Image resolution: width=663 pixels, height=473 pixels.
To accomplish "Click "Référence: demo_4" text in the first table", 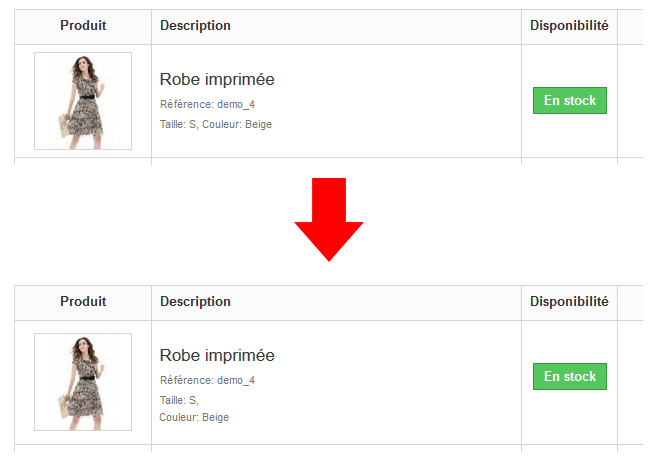I will click(207, 104).
